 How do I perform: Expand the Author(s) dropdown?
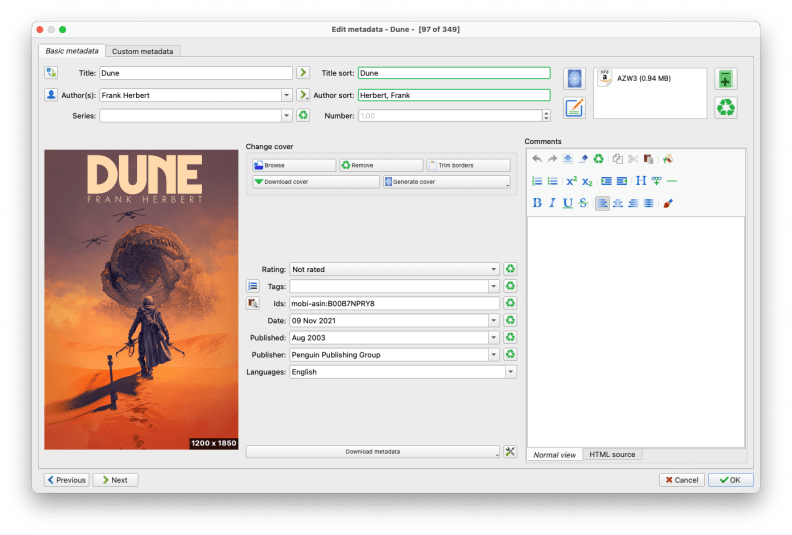click(286, 95)
